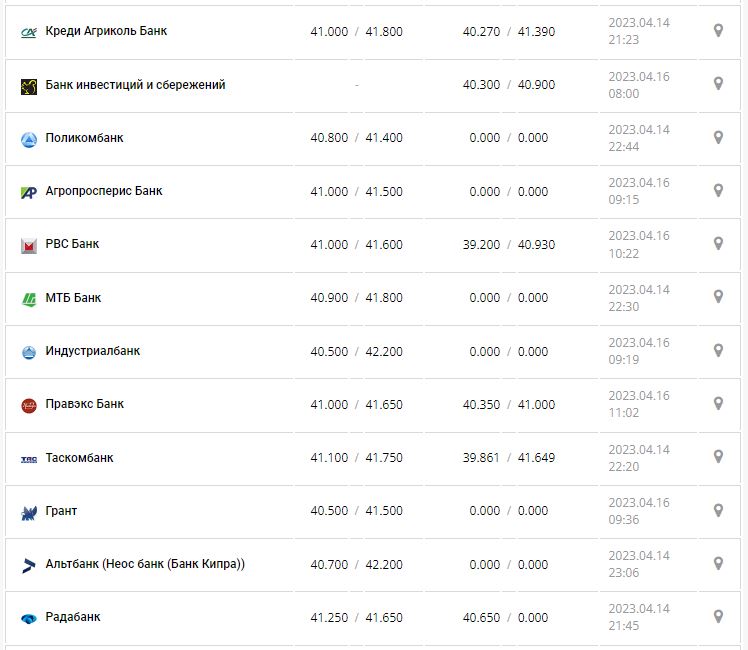Image resolution: width=748 pixels, height=650 pixels.
Task: Click the Радабанк map pin icon
Action: tap(718, 616)
